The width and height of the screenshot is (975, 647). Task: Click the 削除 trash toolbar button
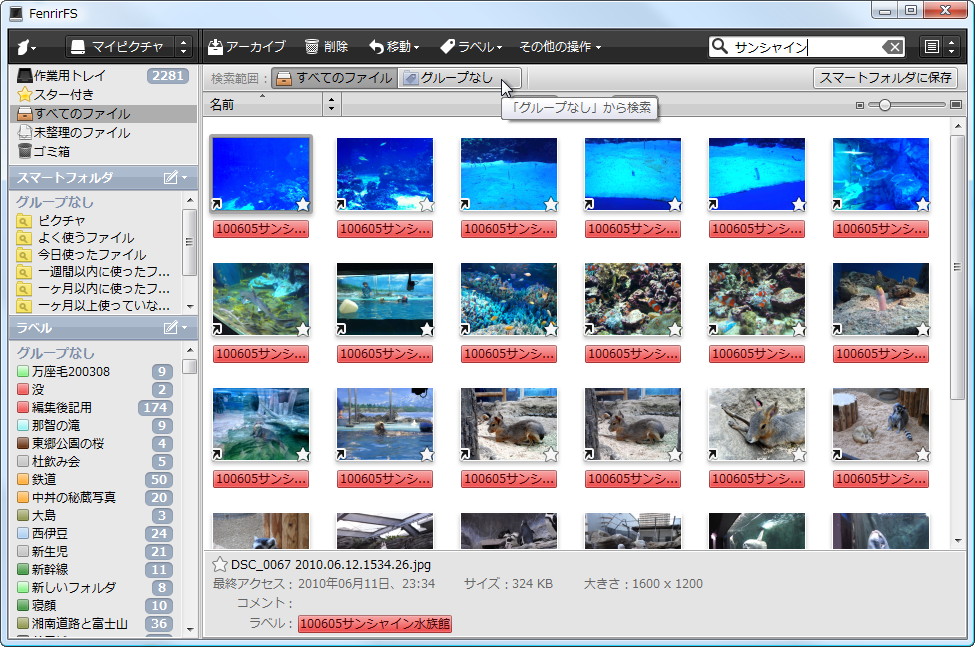click(326, 47)
